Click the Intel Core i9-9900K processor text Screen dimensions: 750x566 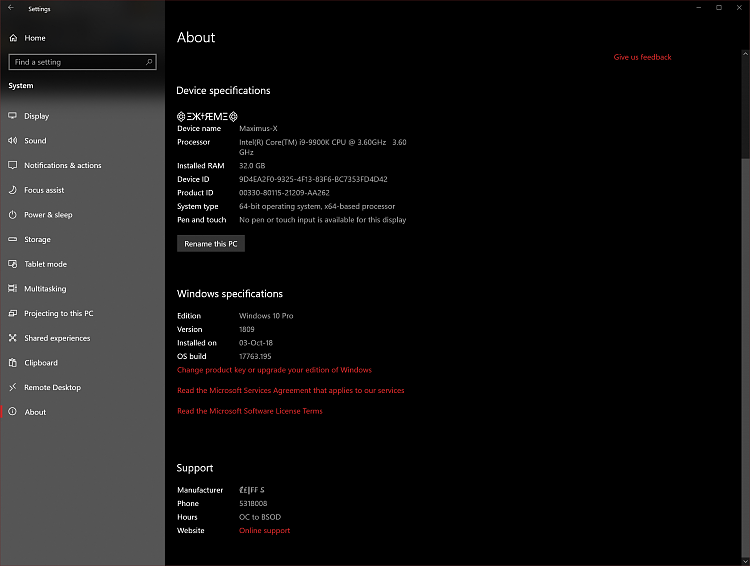[322, 147]
